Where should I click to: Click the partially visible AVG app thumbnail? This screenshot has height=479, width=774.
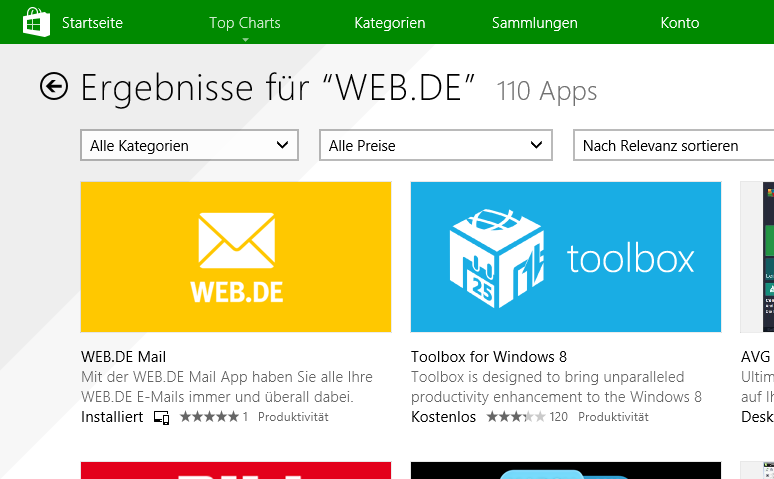point(757,257)
